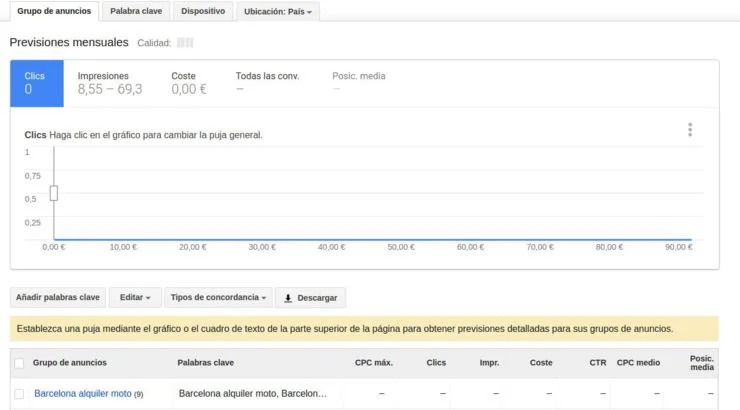The image size is (740, 410).
Task: Select the Posic. media metric
Action: point(359,82)
